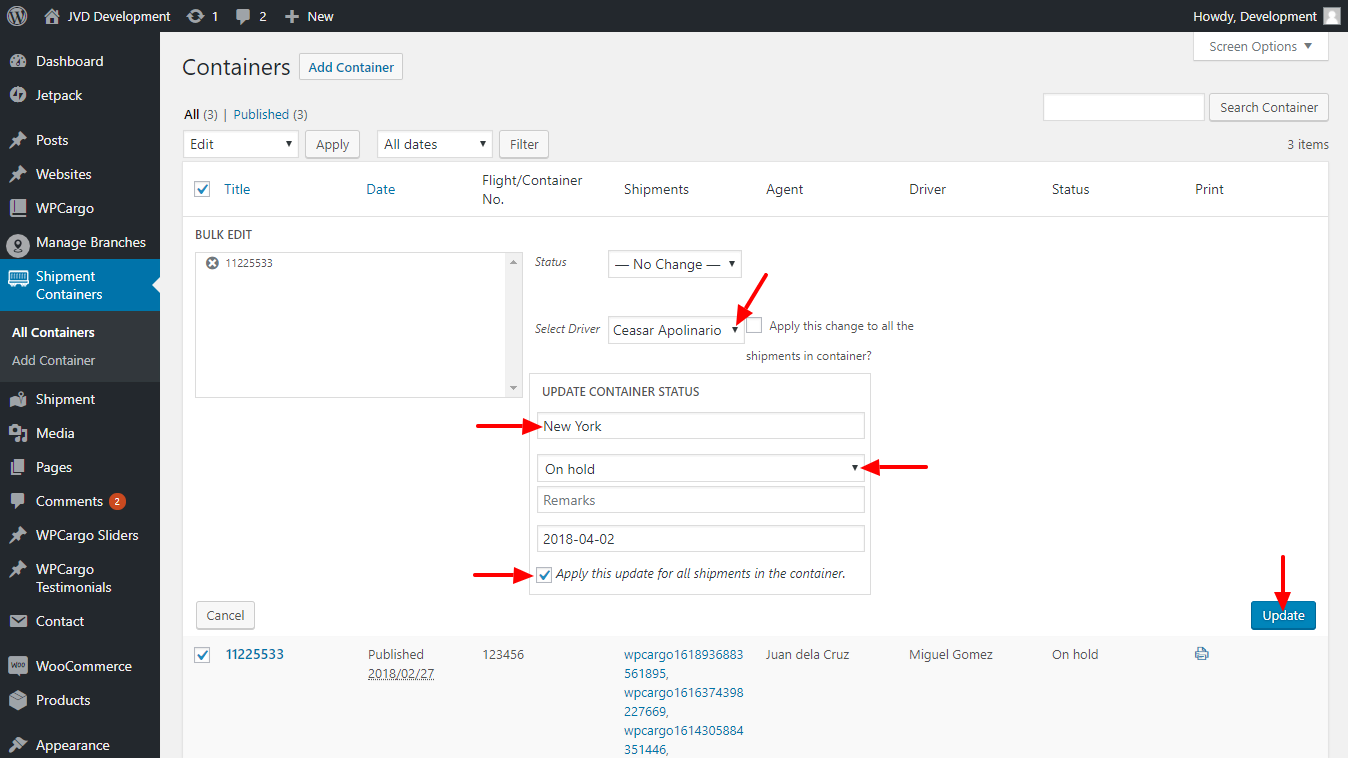Open the comments bubble icon in admin bar
The width and height of the screenshot is (1348, 758).
[x=244, y=16]
